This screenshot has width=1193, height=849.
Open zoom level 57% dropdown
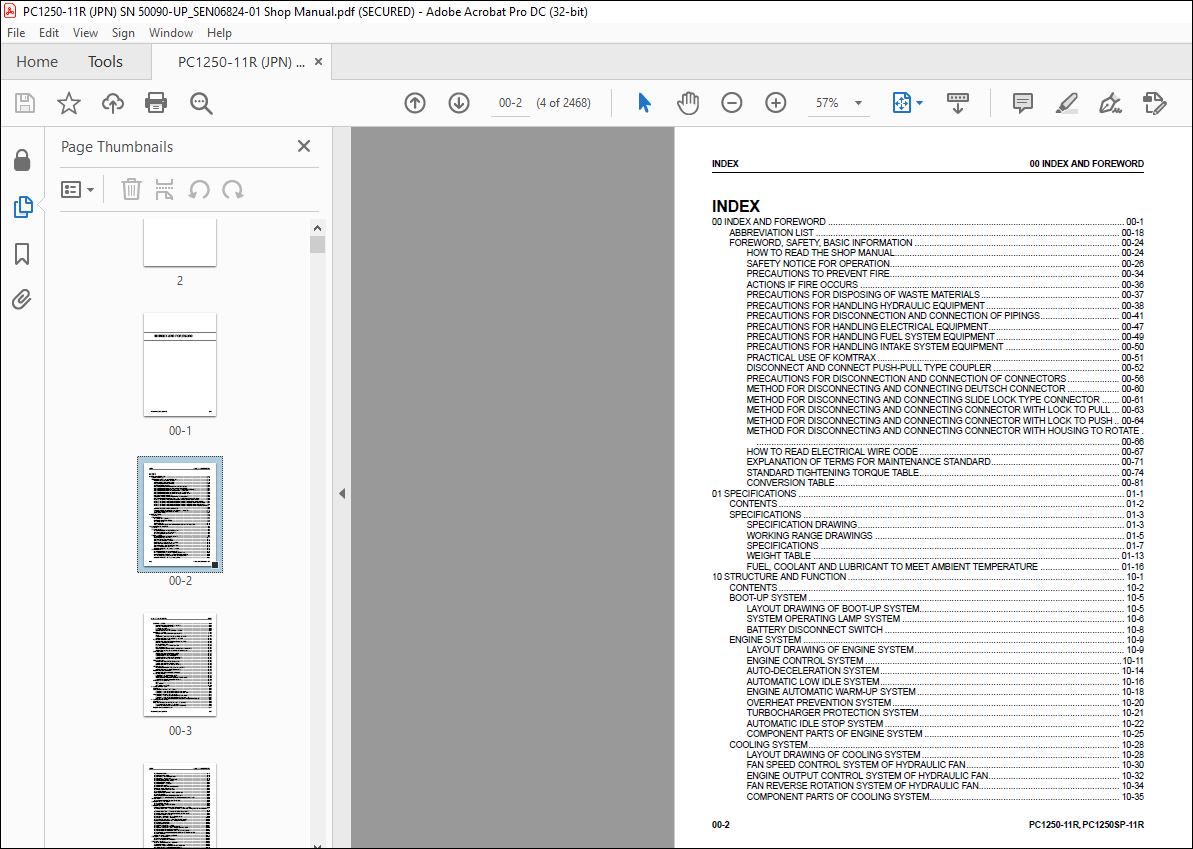coord(858,103)
